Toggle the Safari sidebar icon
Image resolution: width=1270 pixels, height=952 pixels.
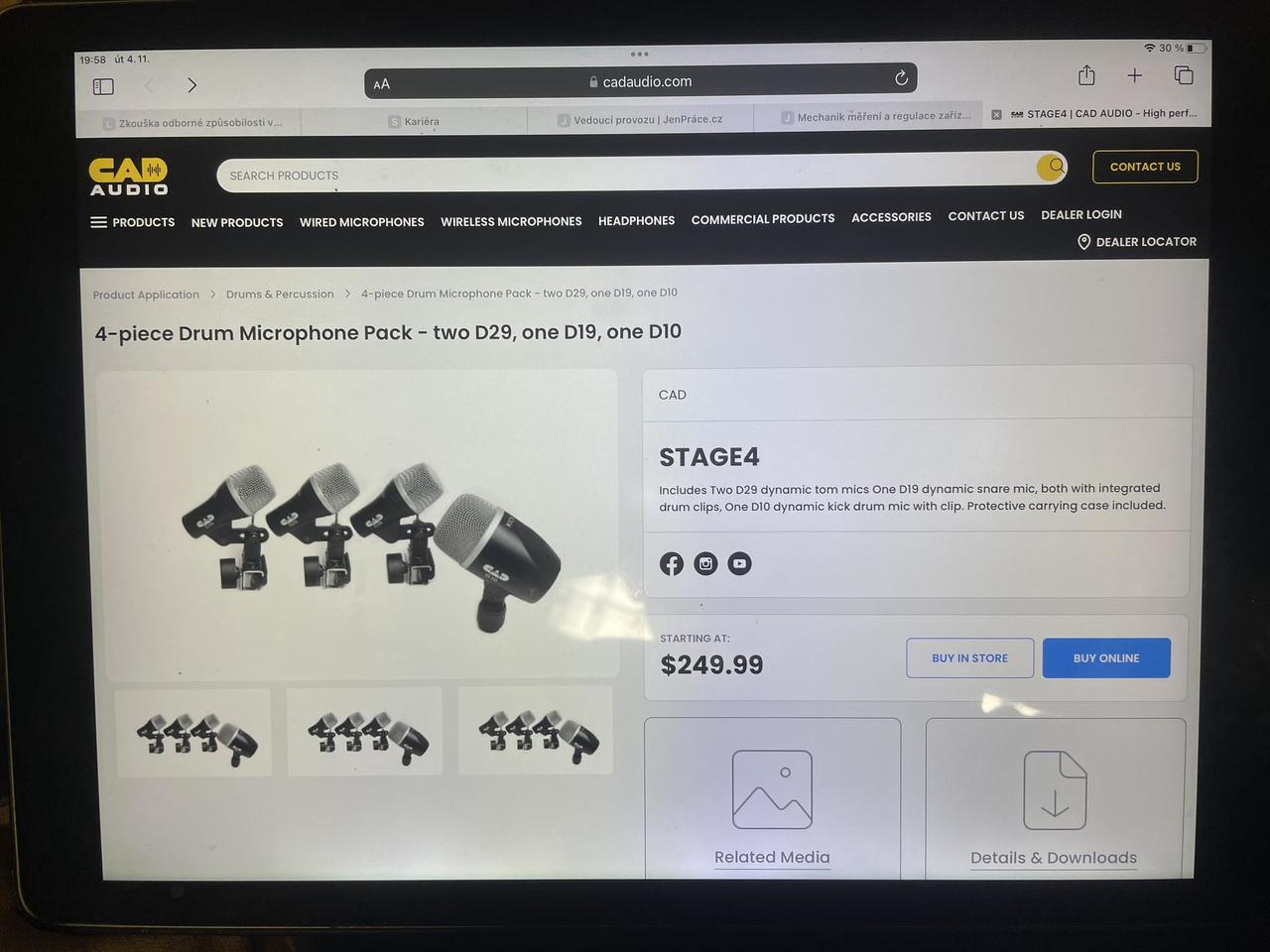(x=103, y=86)
